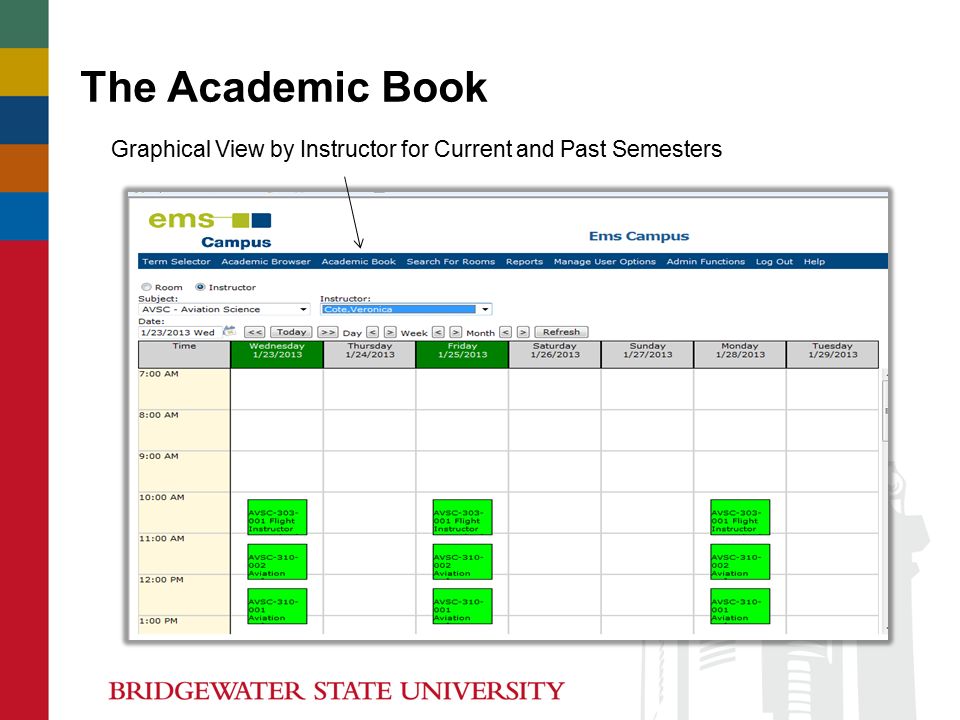Go back one Day with left arrow
This screenshot has height=720, width=960.
pos(372,332)
